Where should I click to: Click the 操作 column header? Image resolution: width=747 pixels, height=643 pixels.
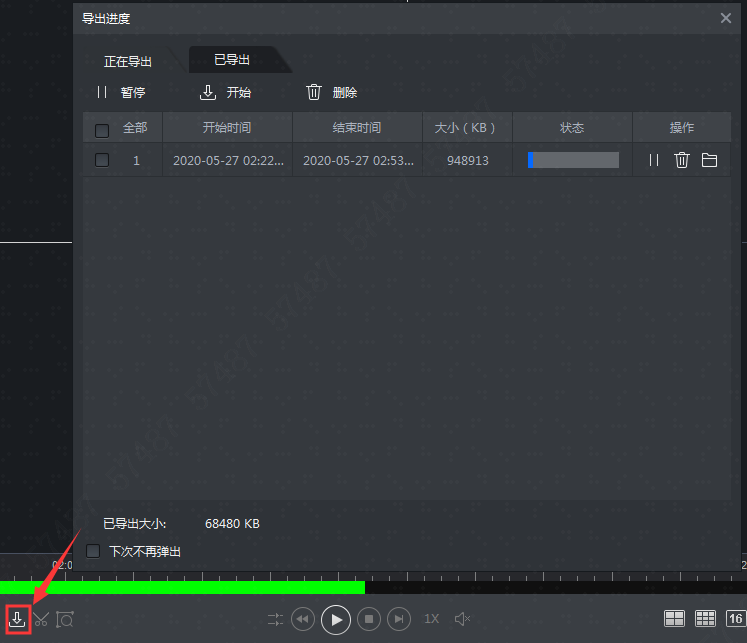(x=682, y=128)
